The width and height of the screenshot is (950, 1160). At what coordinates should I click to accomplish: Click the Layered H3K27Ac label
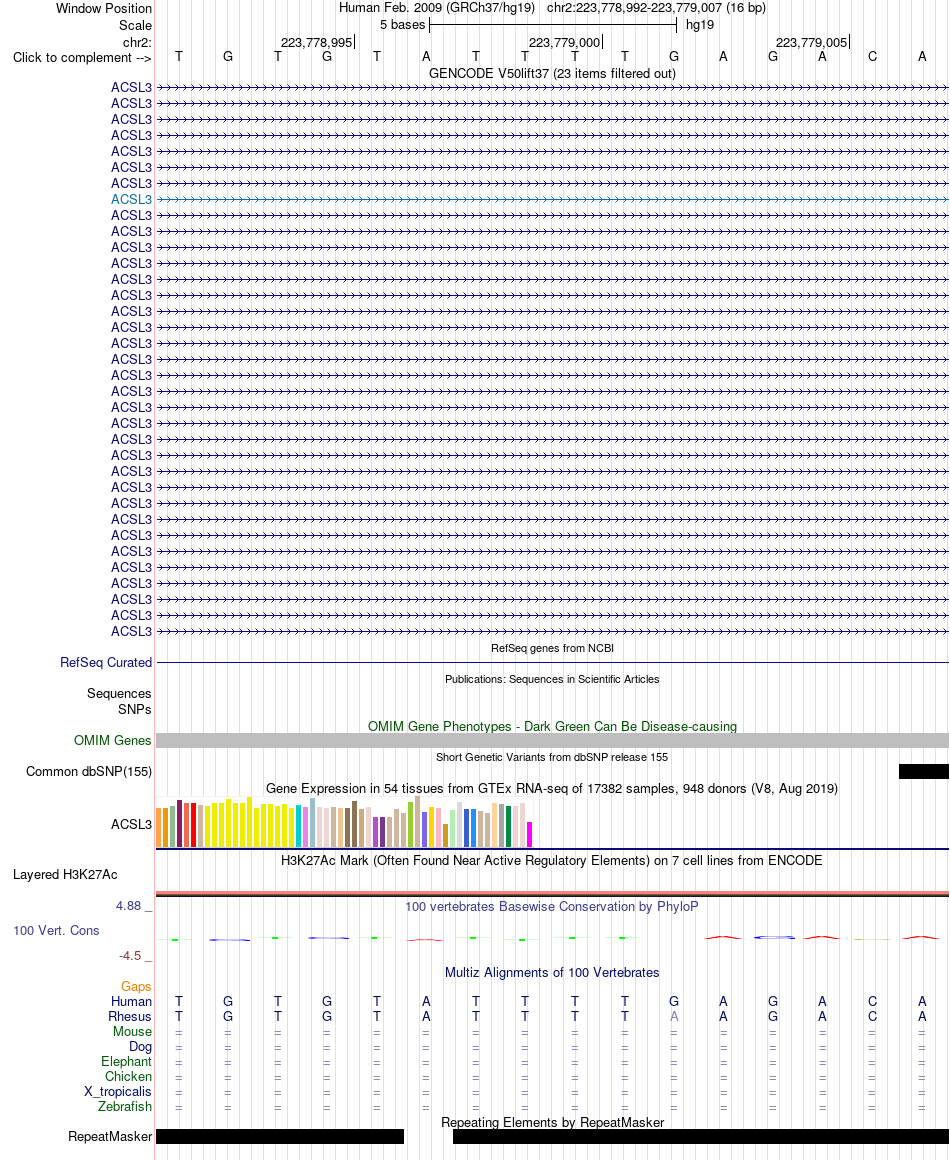pyautogui.click(x=65, y=874)
